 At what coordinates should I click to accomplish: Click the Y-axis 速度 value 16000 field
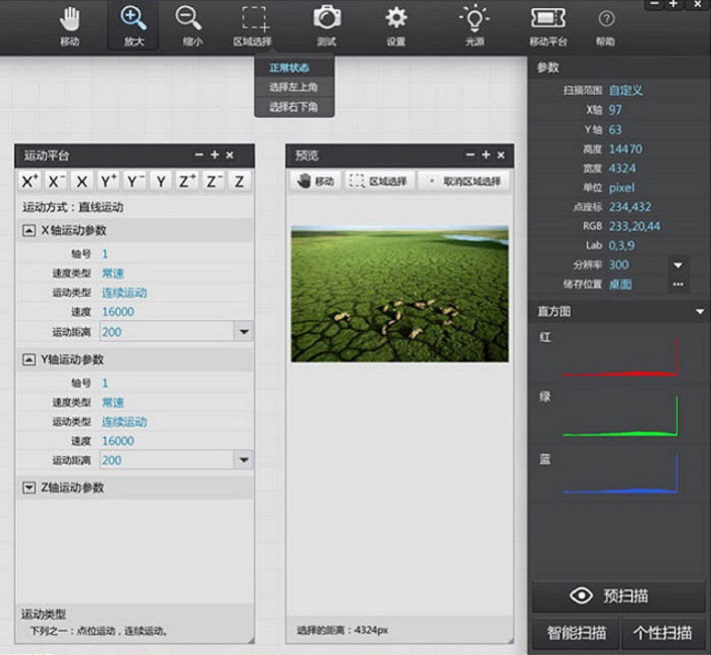click(118, 441)
